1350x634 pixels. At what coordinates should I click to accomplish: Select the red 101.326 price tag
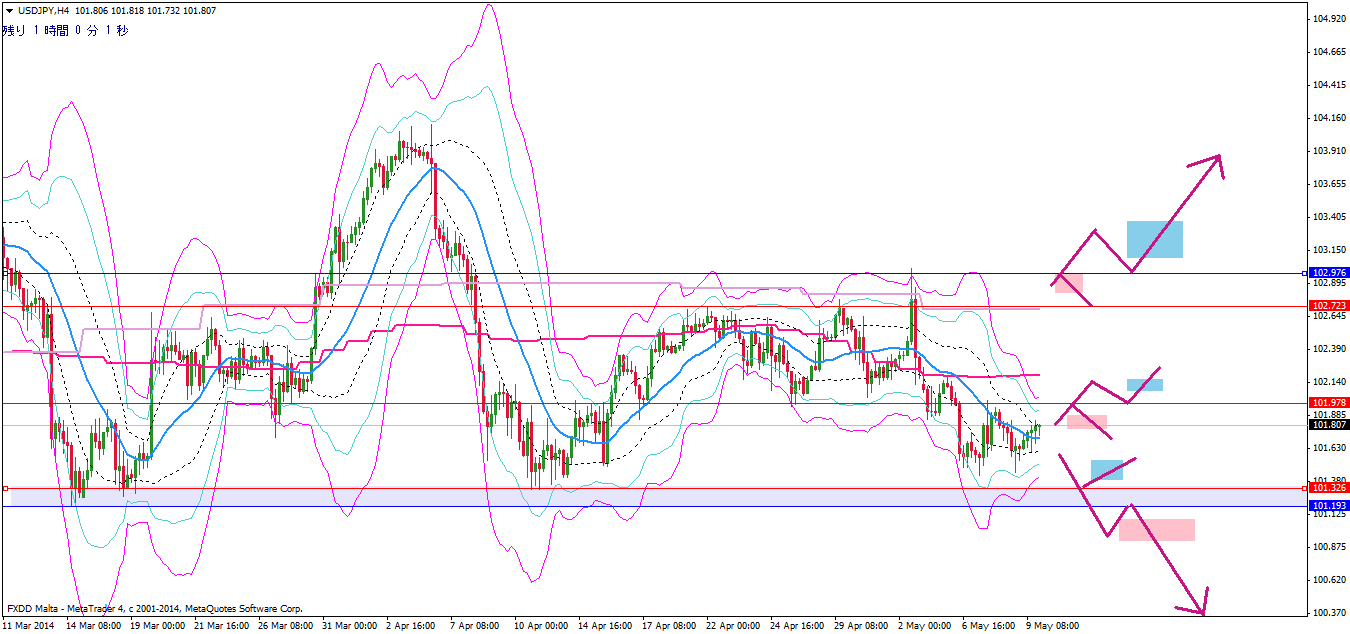1329,488
